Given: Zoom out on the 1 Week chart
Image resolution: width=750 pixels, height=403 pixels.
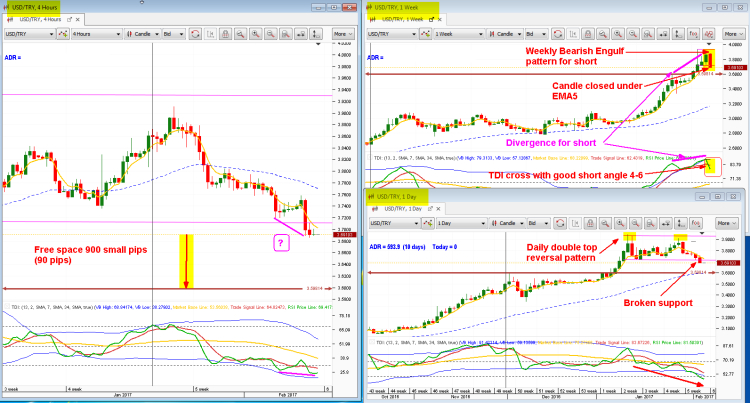Looking at the screenshot, I should pos(633,34).
